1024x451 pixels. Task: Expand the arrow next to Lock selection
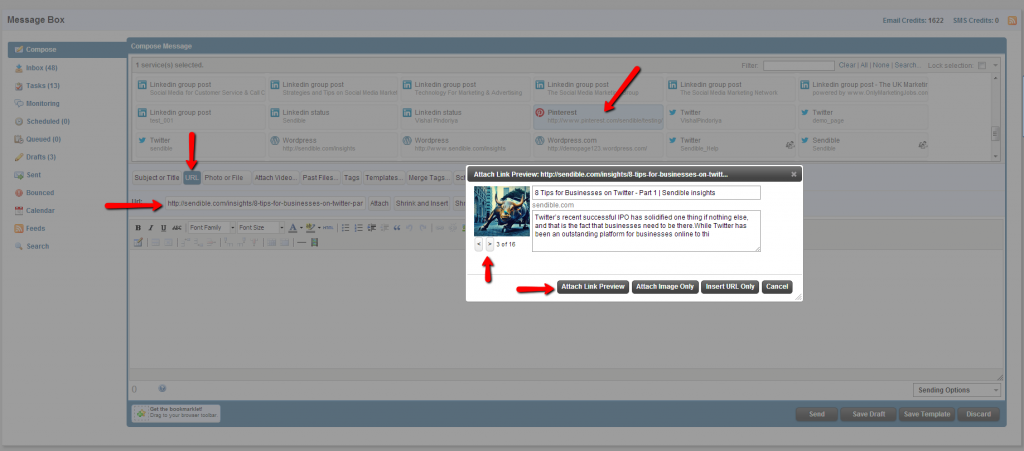point(996,65)
